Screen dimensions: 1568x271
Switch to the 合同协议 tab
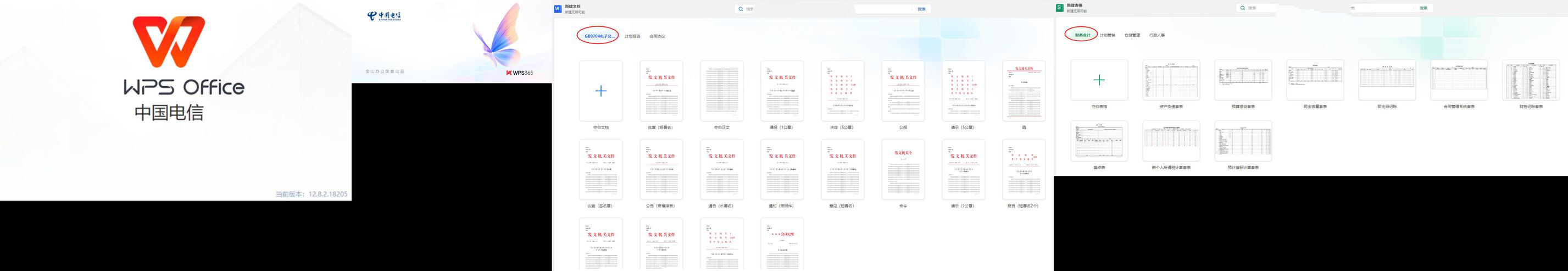[x=657, y=36]
